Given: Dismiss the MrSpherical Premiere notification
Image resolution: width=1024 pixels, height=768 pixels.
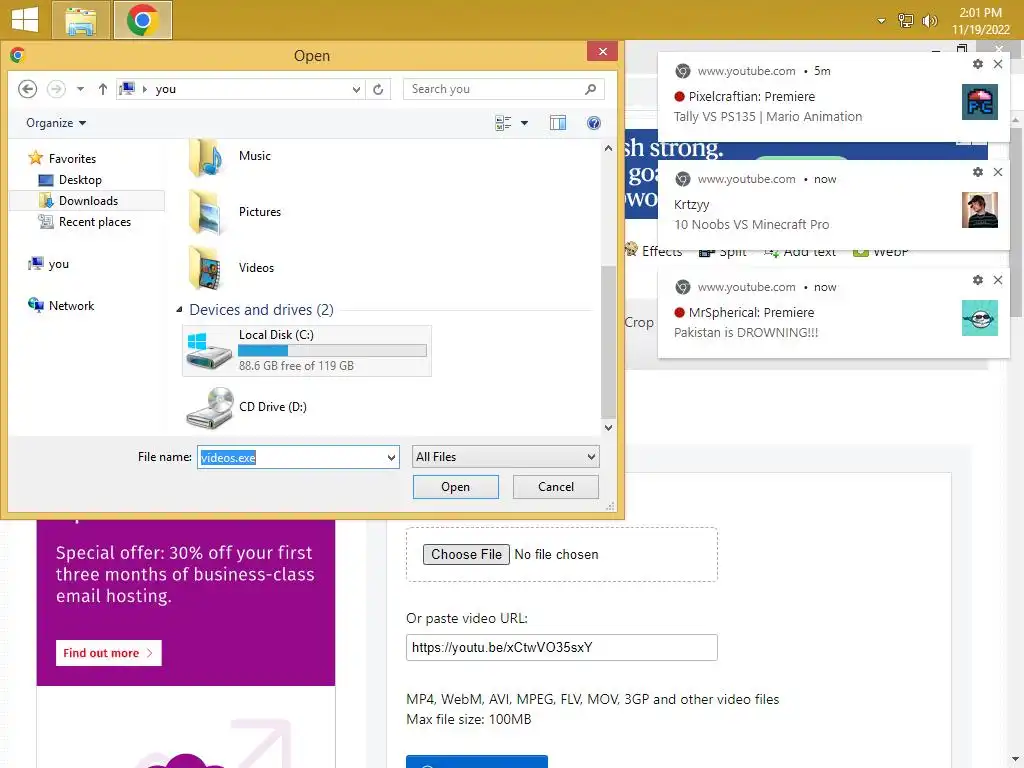Looking at the screenshot, I should click(998, 280).
